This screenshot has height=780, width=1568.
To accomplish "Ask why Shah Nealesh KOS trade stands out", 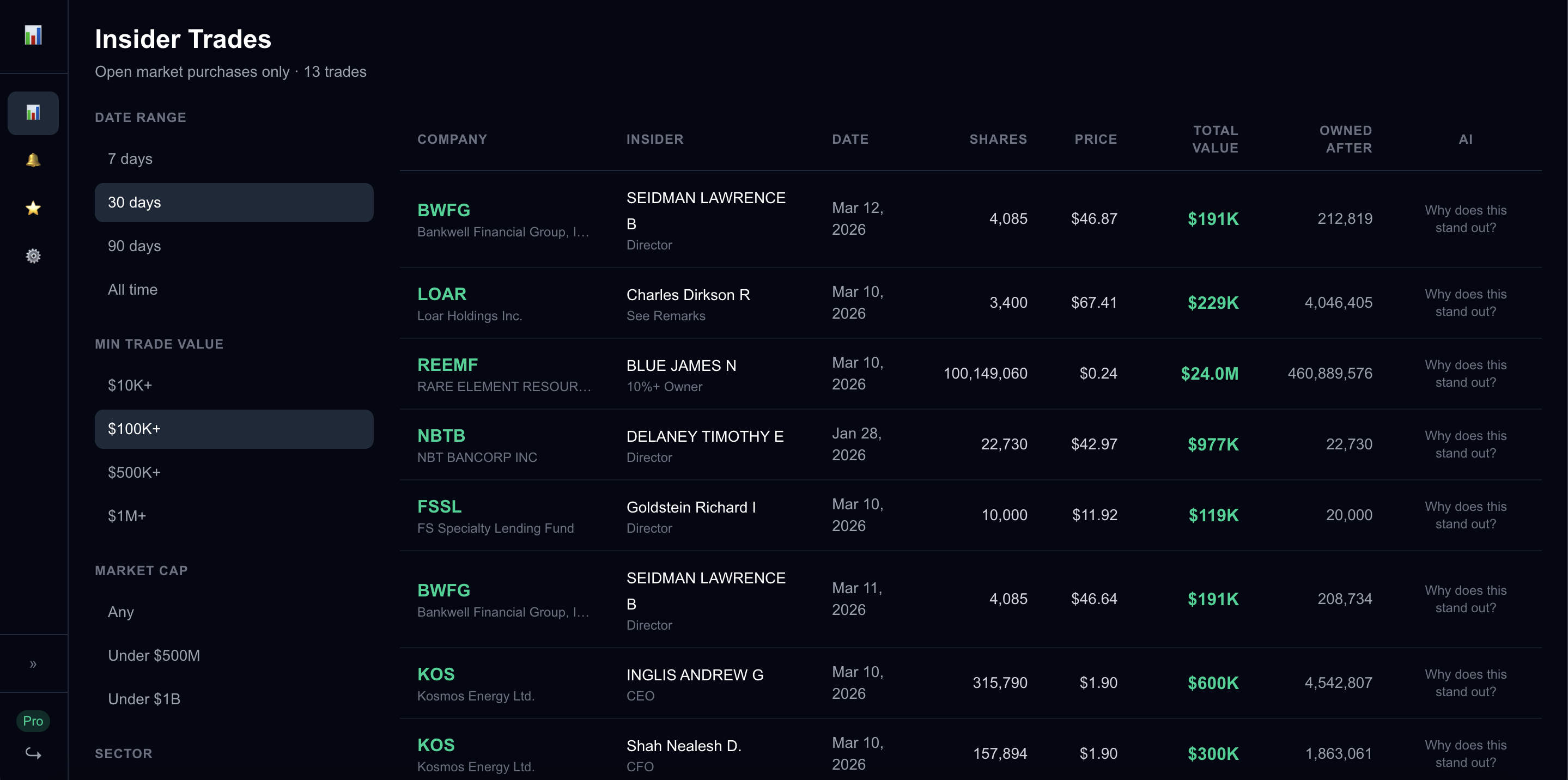I will coord(1465,754).
